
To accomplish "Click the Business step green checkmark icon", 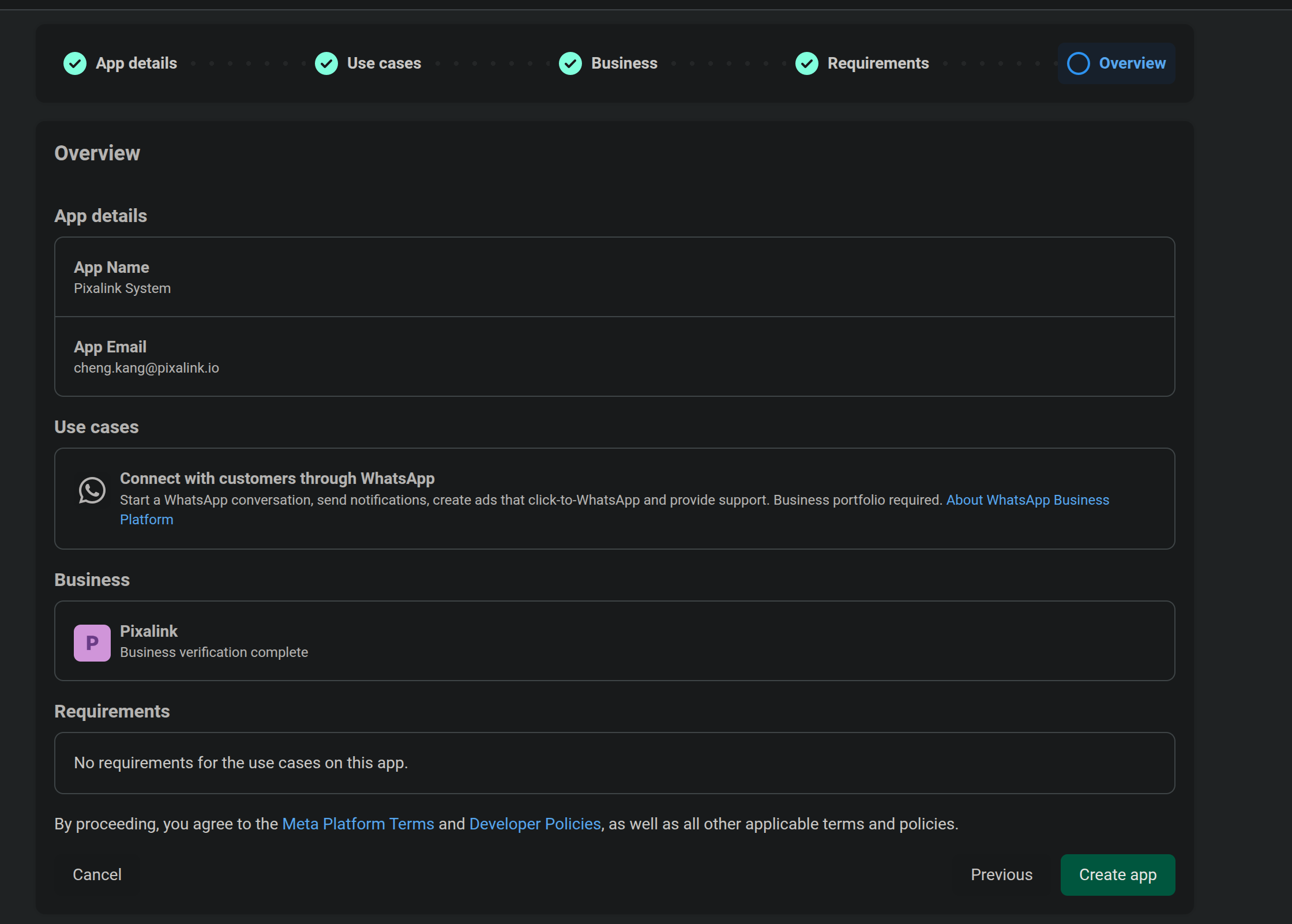I will [x=570, y=63].
